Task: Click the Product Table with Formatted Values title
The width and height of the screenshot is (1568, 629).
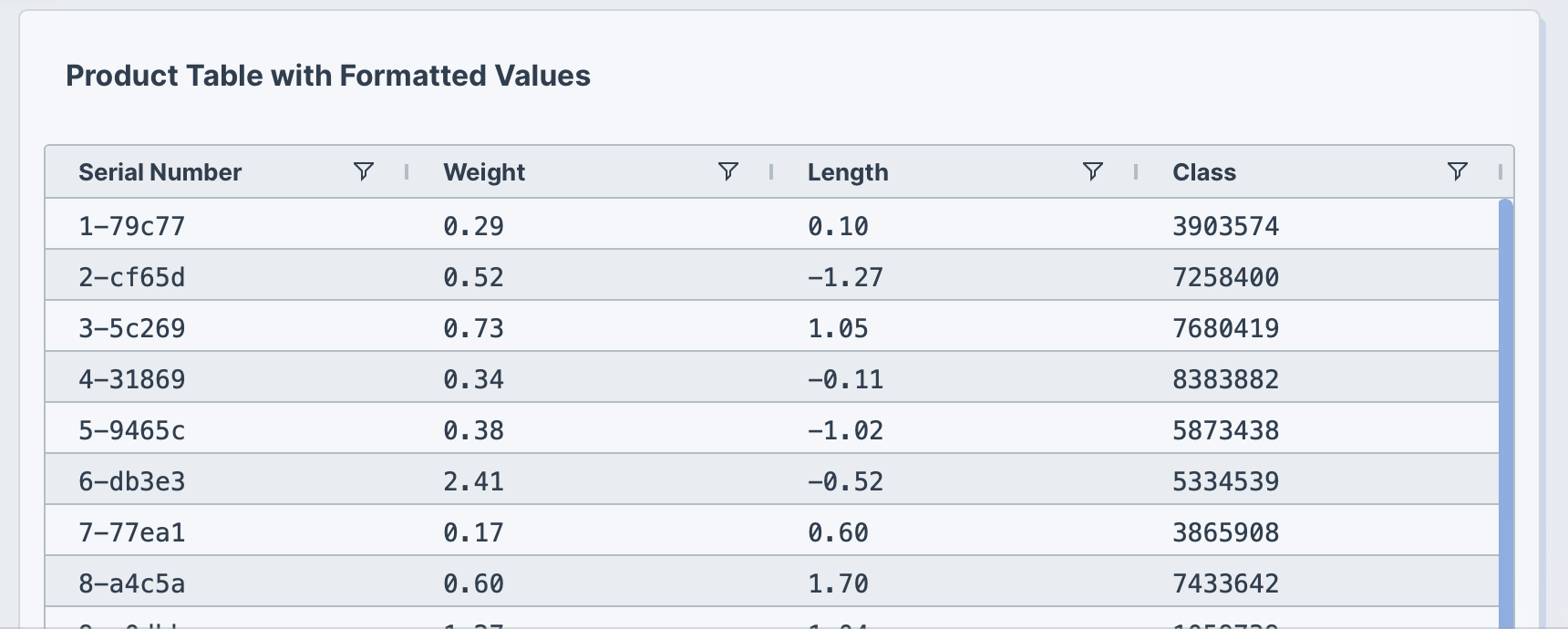Action: [x=327, y=76]
